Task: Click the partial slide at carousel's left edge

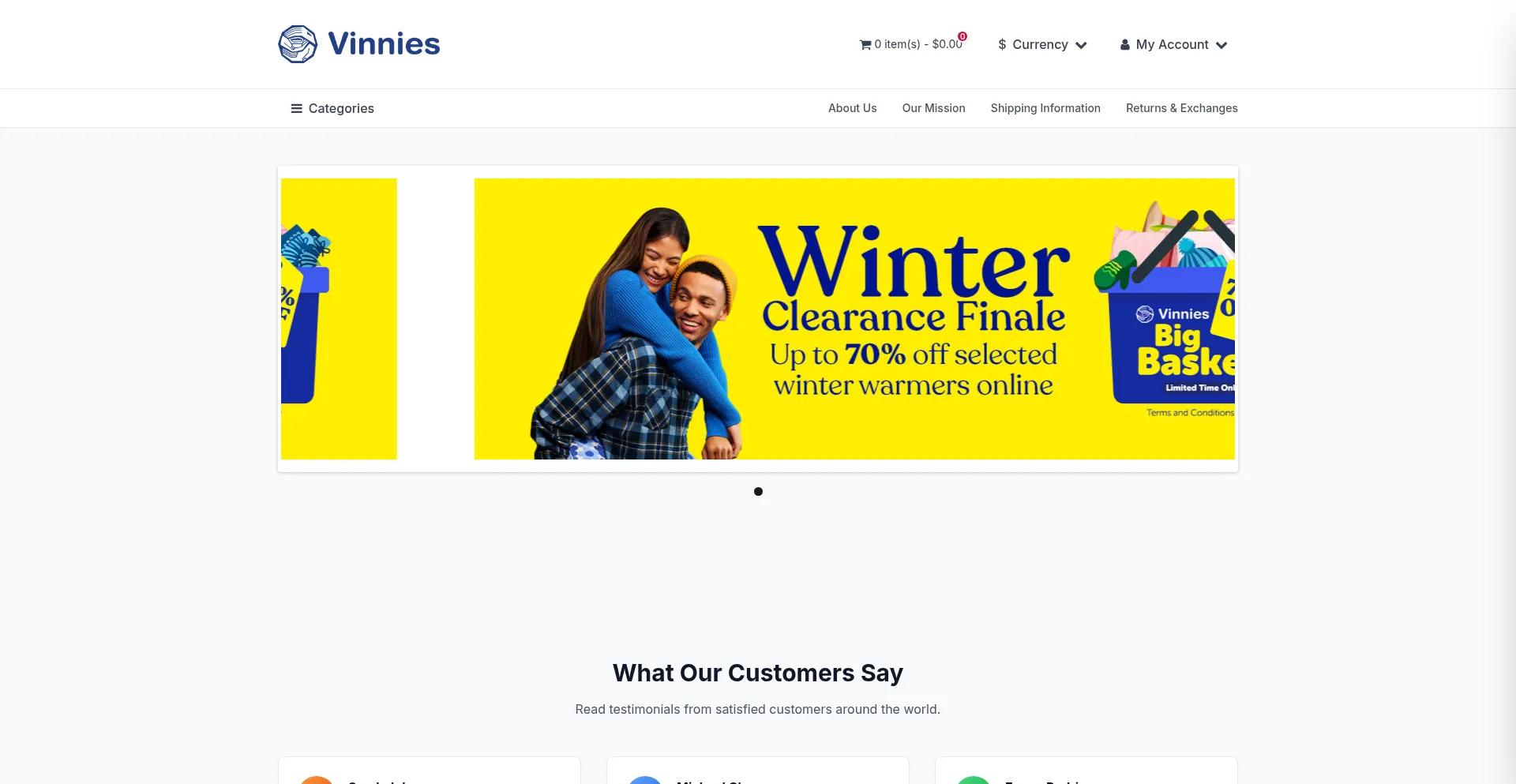Action: [339, 319]
